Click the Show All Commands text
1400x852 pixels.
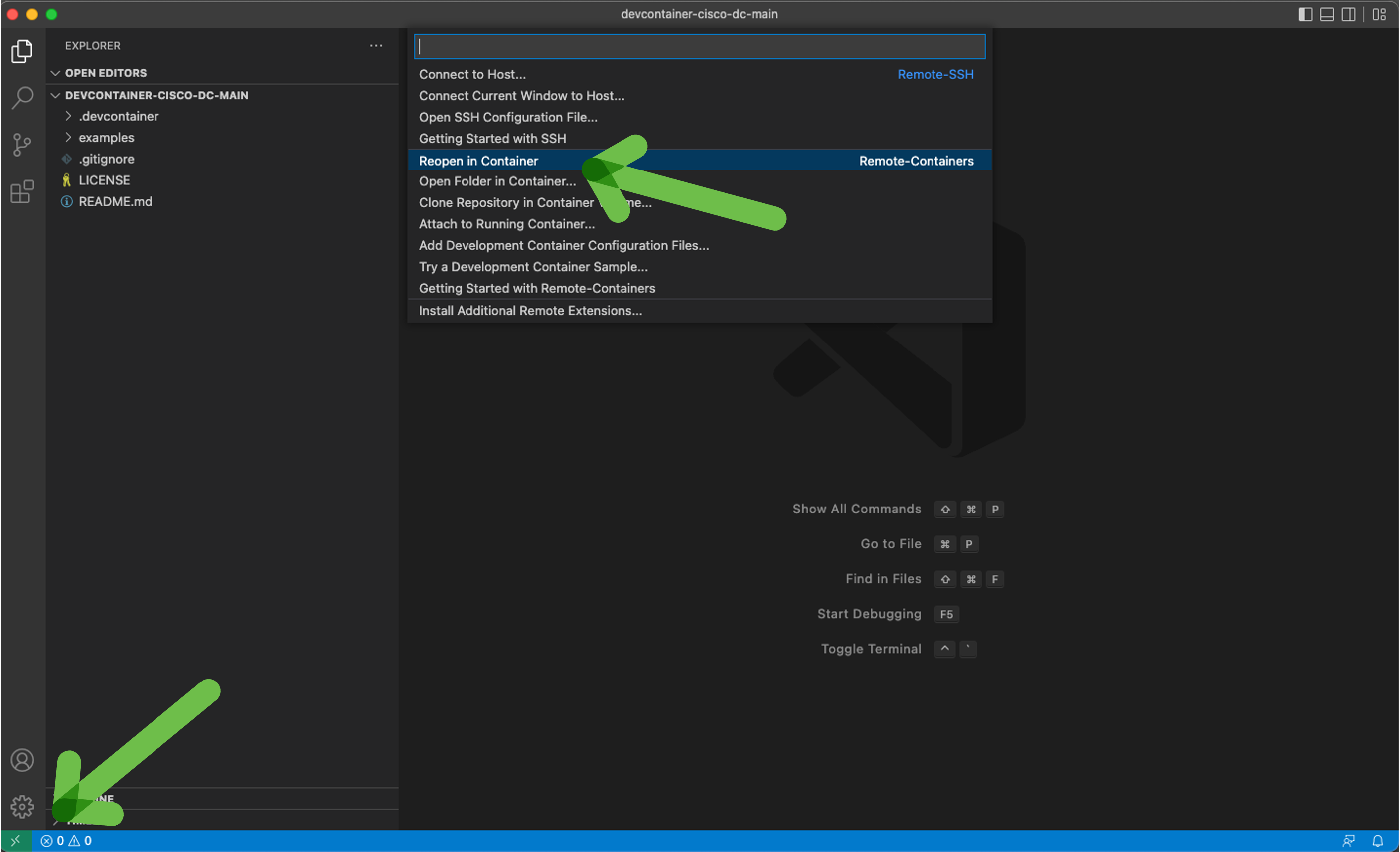(x=856, y=510)
